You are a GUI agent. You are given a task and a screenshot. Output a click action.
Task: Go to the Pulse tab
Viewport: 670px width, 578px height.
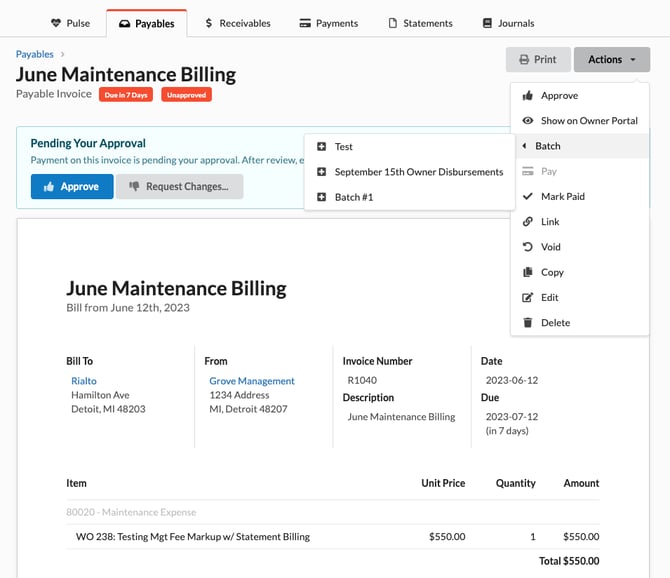70,23
